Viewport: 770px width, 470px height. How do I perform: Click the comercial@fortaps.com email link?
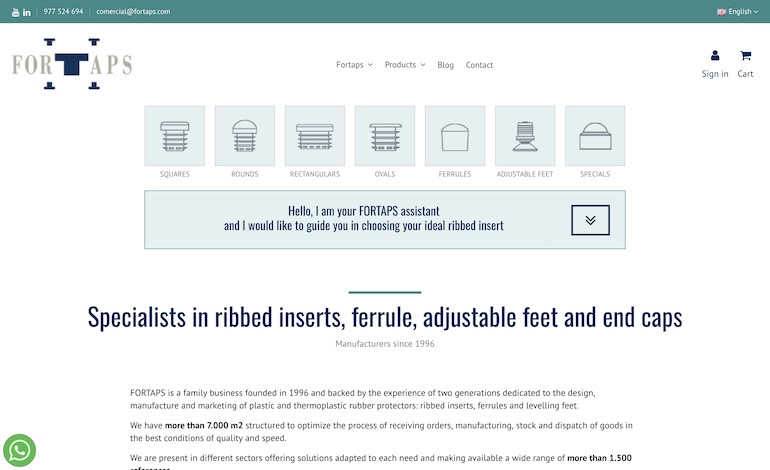[x=133, y=12]
